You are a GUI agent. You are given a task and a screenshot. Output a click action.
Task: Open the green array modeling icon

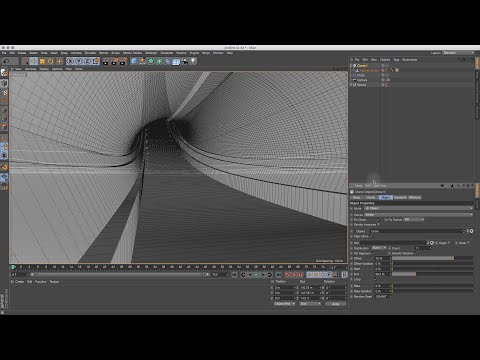tap(159, 61)
